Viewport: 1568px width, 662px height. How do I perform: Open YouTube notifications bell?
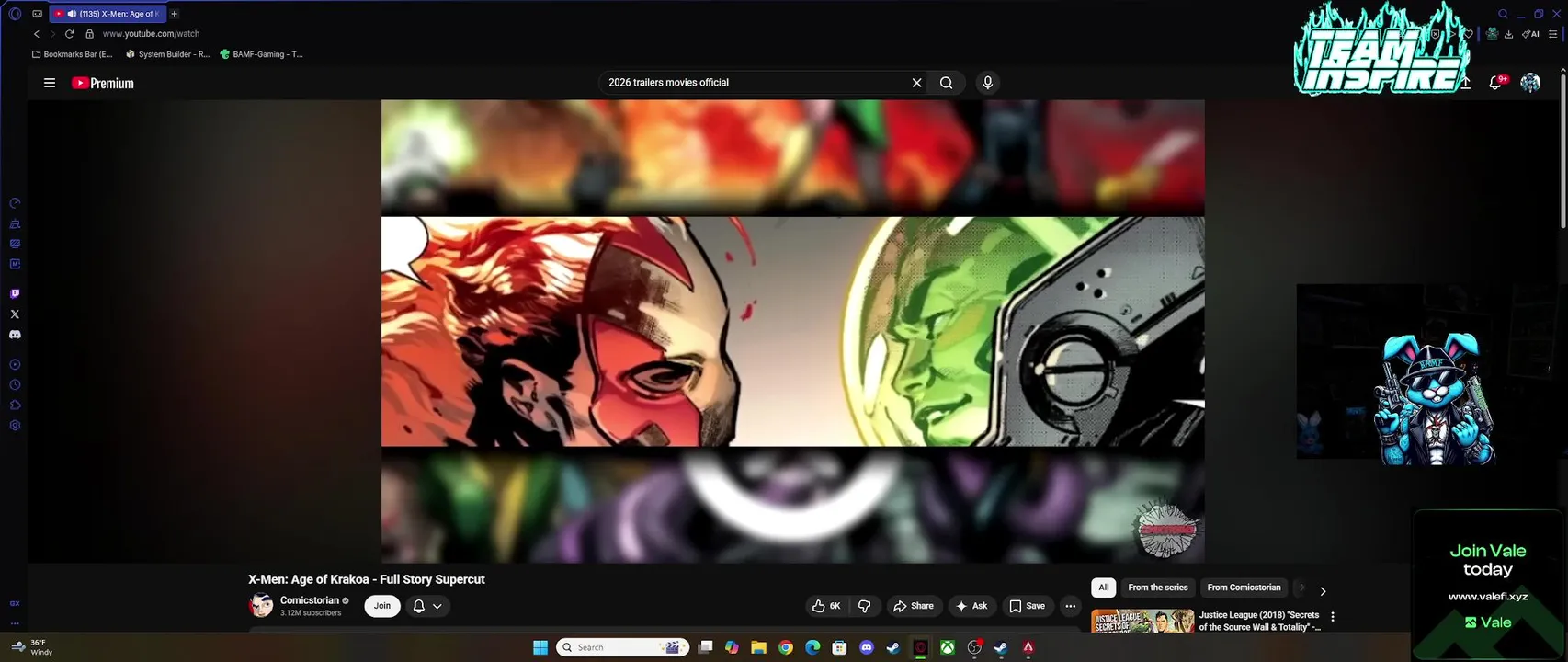pos(1496,83)
